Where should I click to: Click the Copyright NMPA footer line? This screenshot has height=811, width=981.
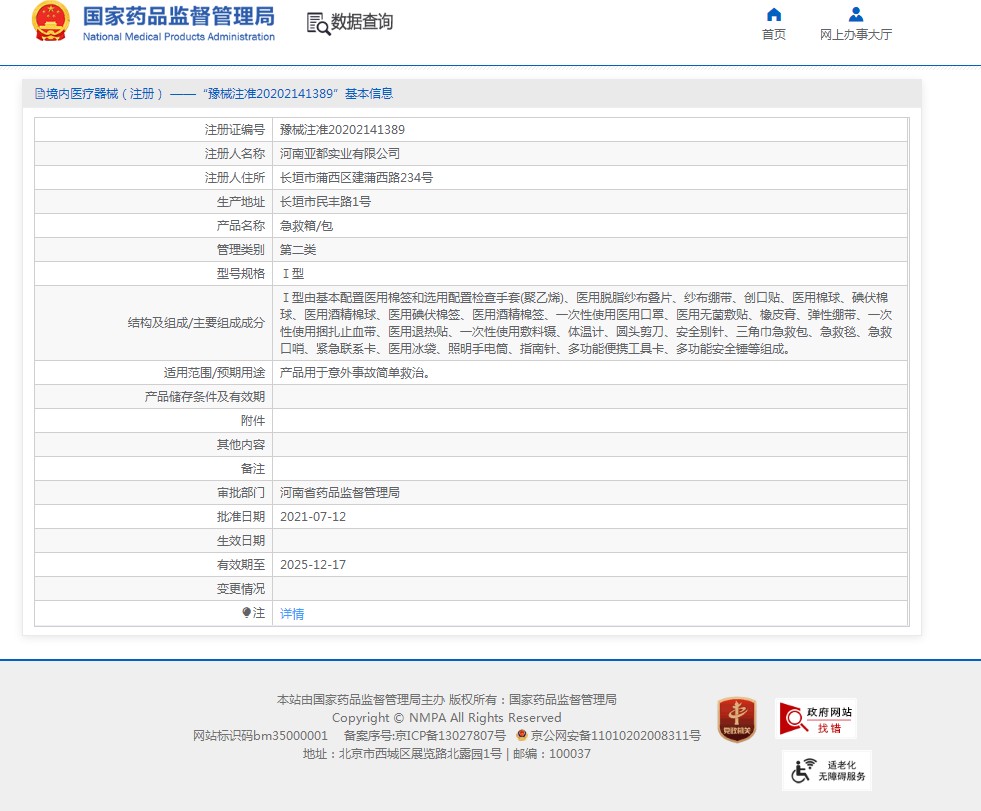click(446, 718)
